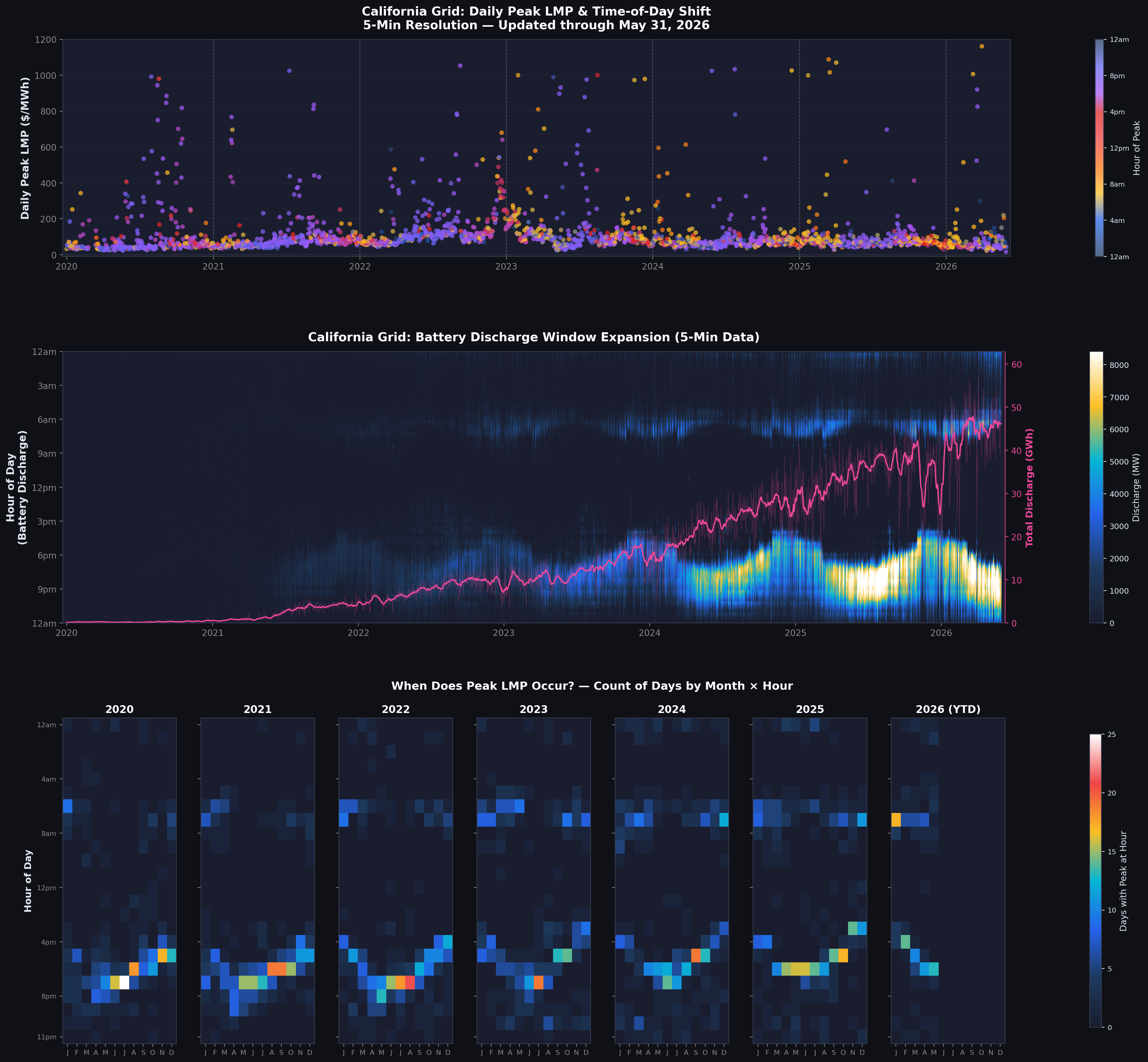The image size is (1148, 1062).
Task: Click the brightest white cell in the 2020 heatmap
Action: (124, 983)
